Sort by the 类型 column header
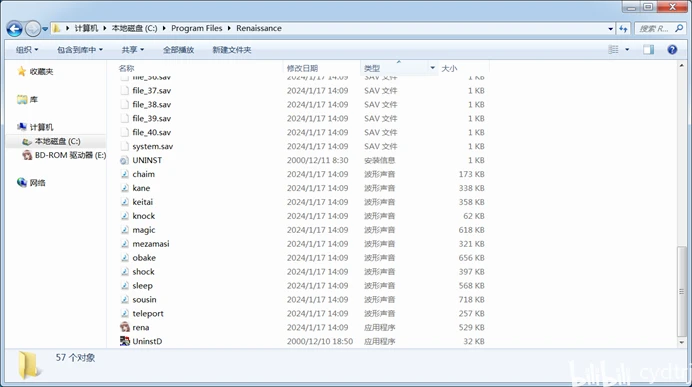 372,68
